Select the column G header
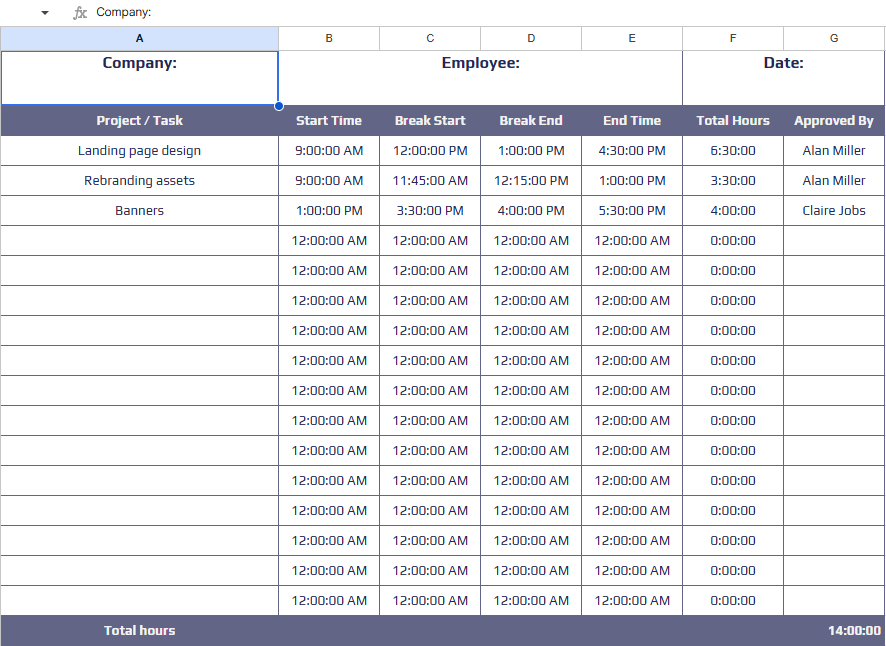Image resolution: width=886 pixels, height=646 pixels. [834, 38]
